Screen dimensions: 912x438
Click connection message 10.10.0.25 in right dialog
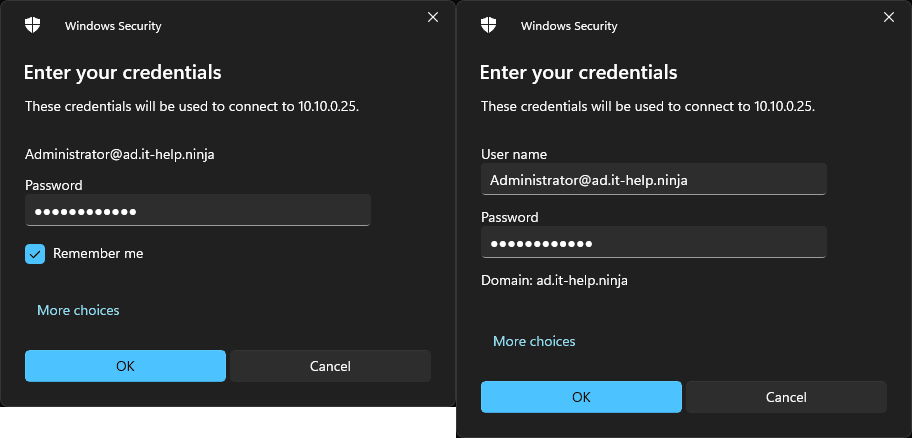click(648, 106)
